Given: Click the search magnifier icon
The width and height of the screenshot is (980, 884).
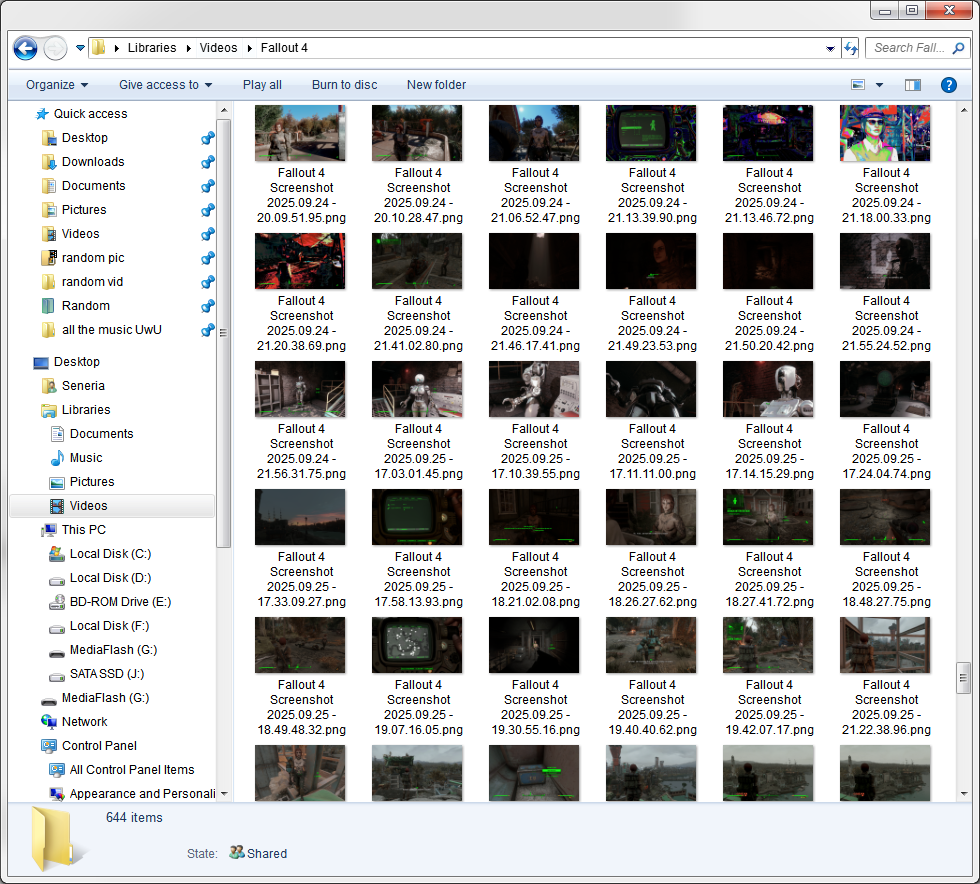Looking at the screenshot, I should coord(958,48).
